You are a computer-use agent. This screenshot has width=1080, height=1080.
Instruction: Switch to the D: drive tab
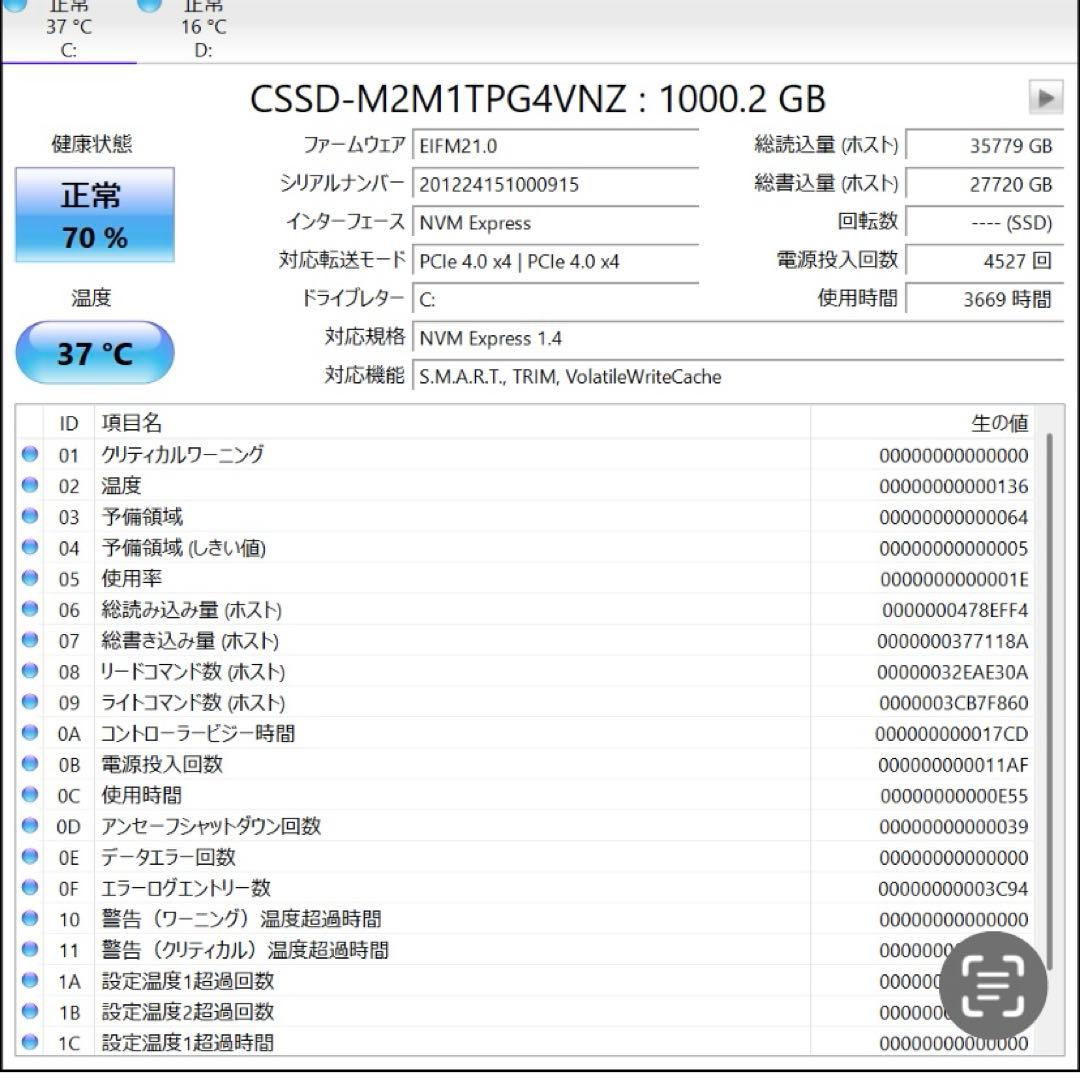tap(203, 50)
